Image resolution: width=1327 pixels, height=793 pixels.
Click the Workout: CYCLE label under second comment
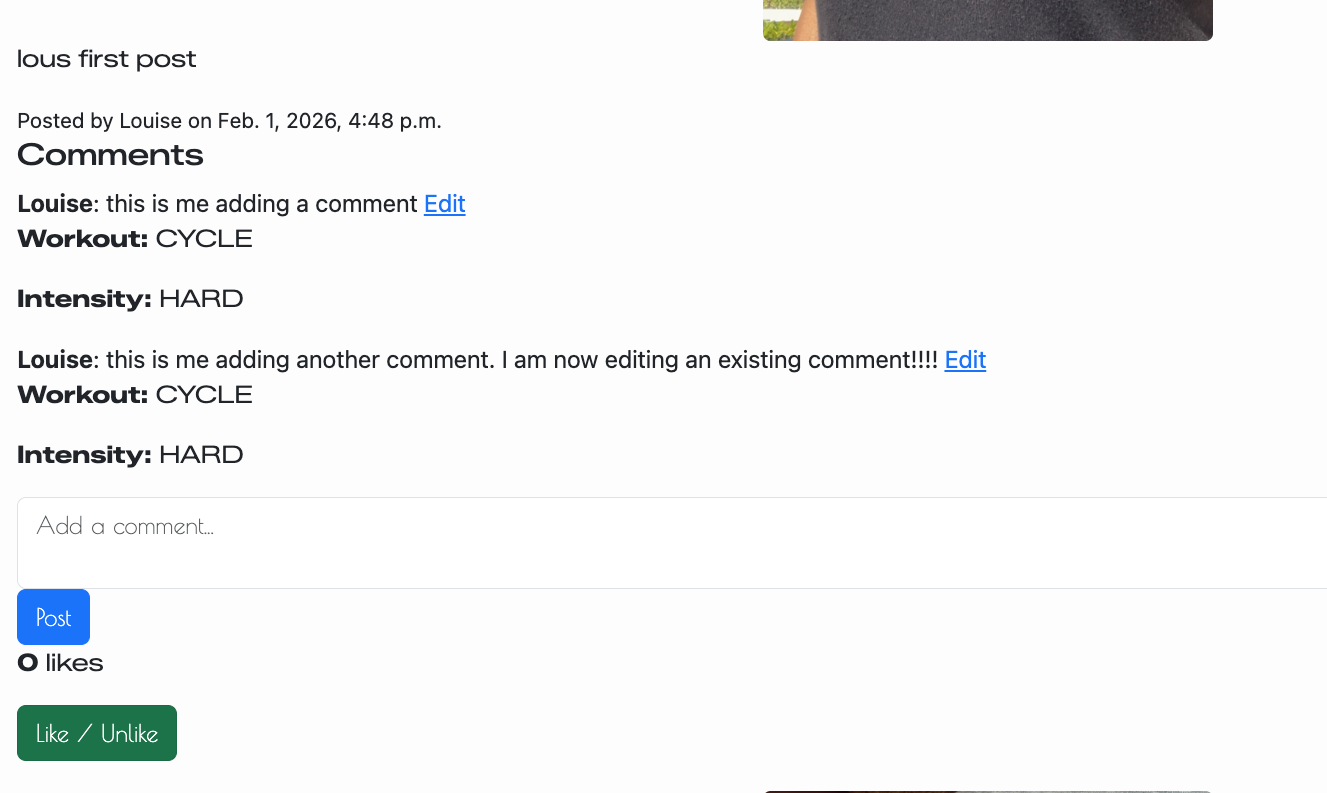pos(134,394)
